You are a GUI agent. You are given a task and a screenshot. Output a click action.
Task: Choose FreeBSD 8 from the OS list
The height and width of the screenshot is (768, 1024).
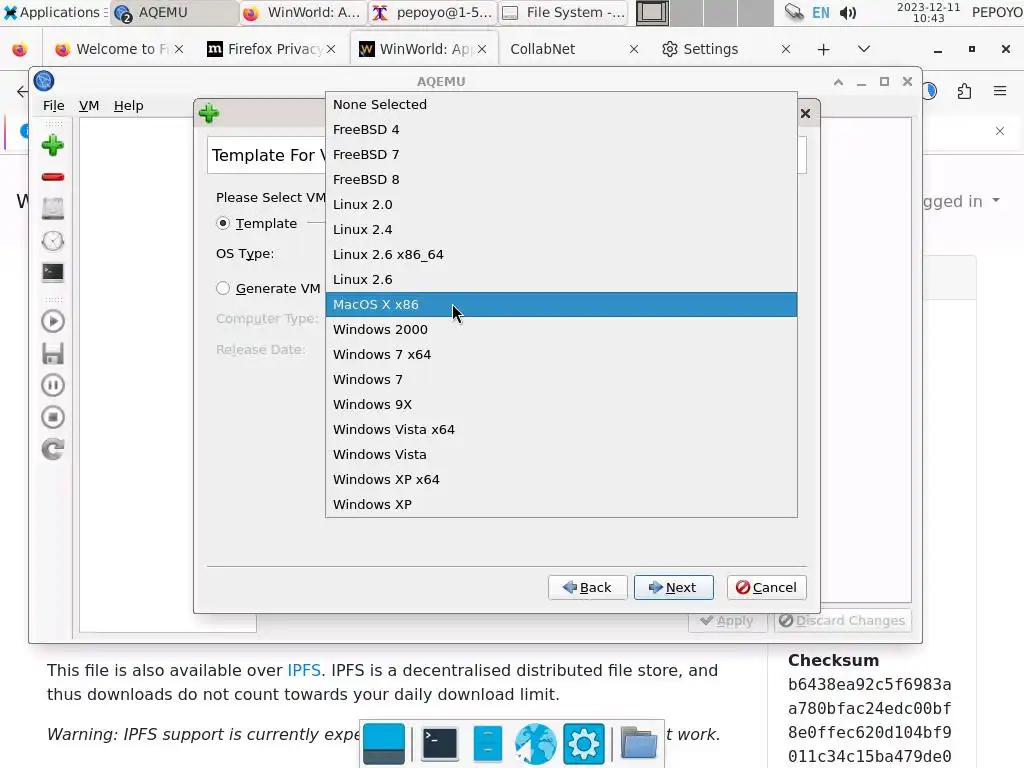click(x=562, y=180)
